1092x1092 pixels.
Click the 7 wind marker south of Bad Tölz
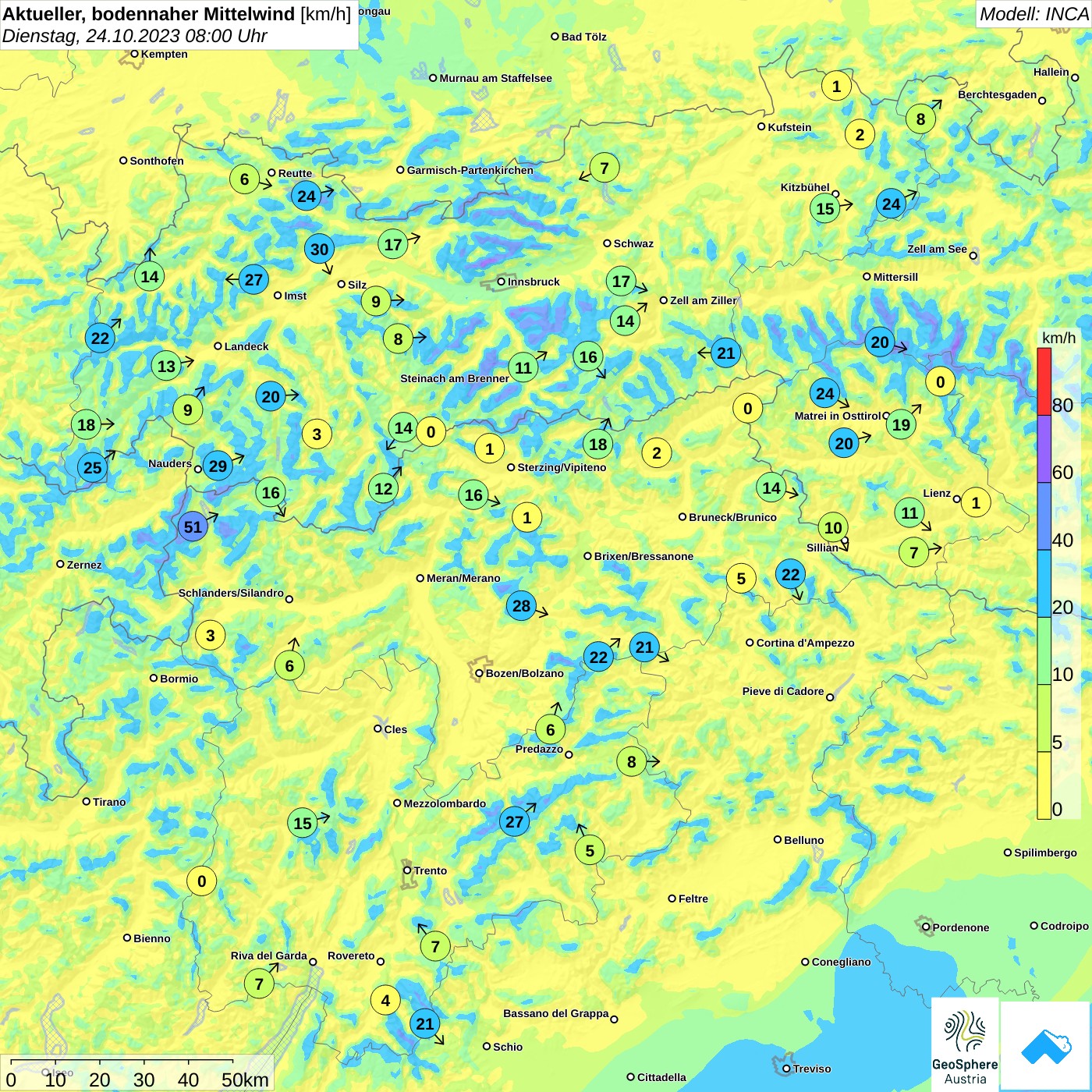(604, 168)
